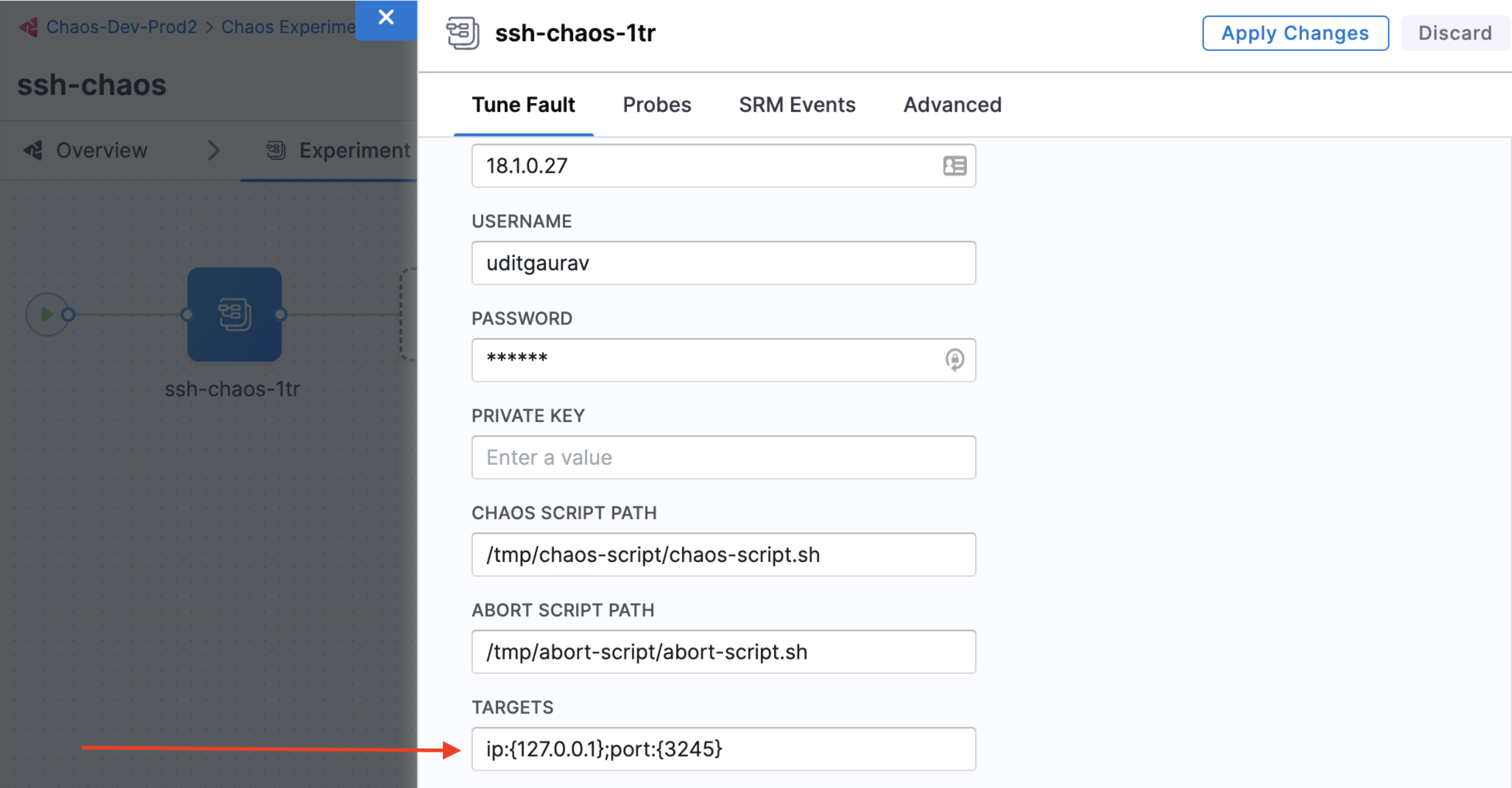Close the fault panel with X button
The image size is (1512, 788).
[x=386, y=18]
